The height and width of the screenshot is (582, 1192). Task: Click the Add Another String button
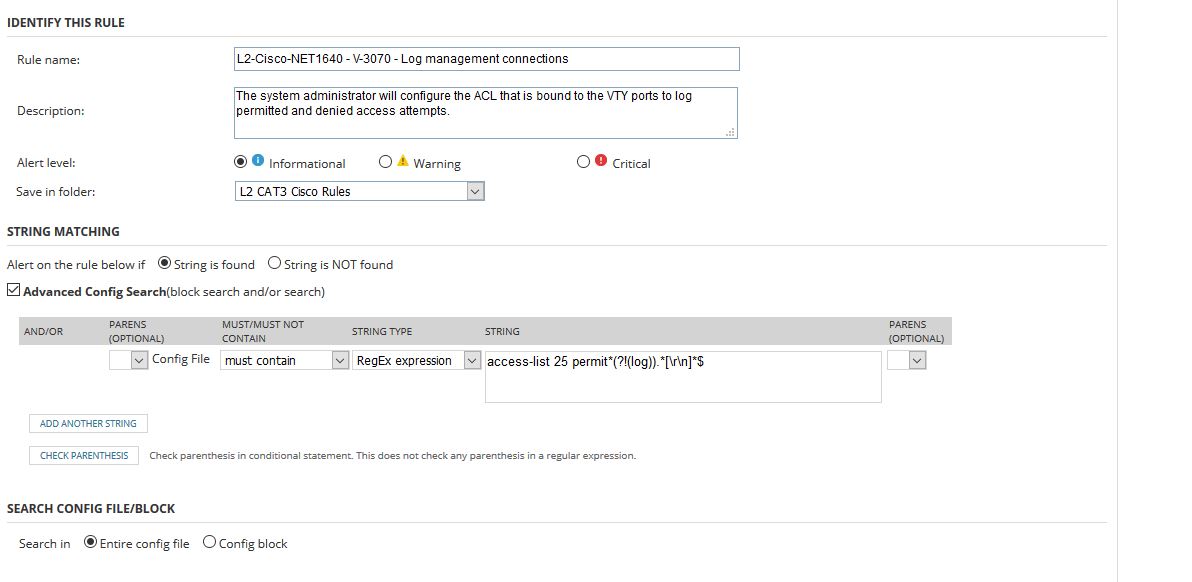tap(88, 423)
